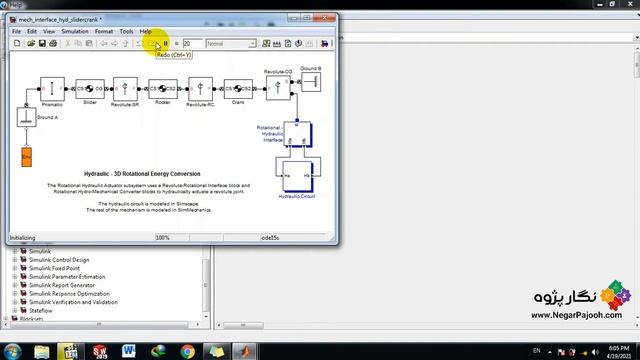Click the Go to parent system icon

125,43
